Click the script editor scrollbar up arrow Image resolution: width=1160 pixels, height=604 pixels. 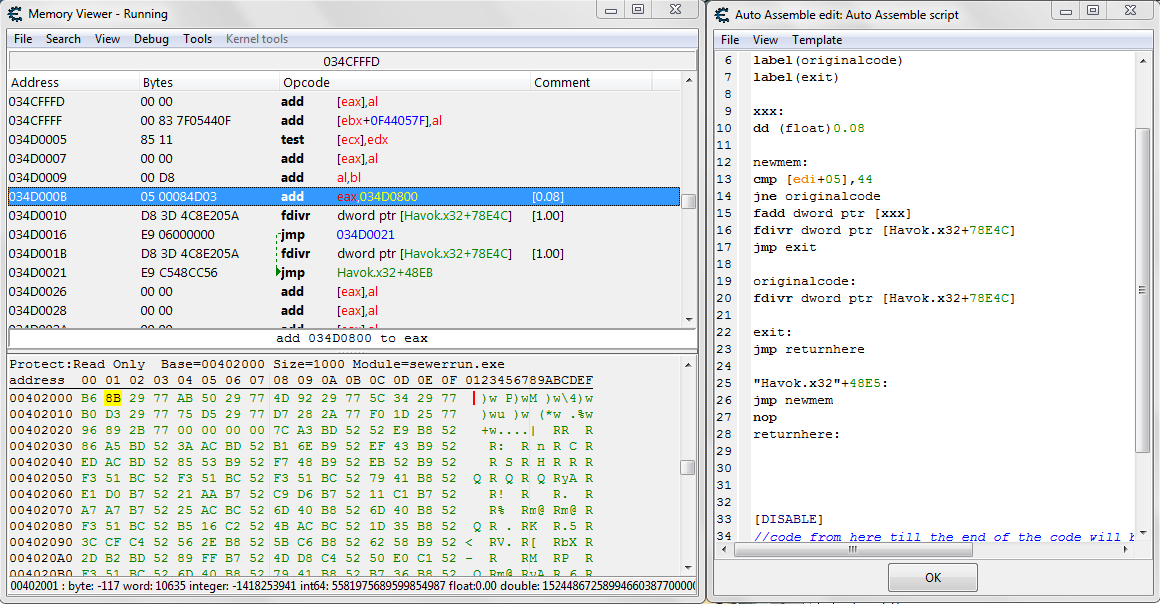coord(1143,60)
